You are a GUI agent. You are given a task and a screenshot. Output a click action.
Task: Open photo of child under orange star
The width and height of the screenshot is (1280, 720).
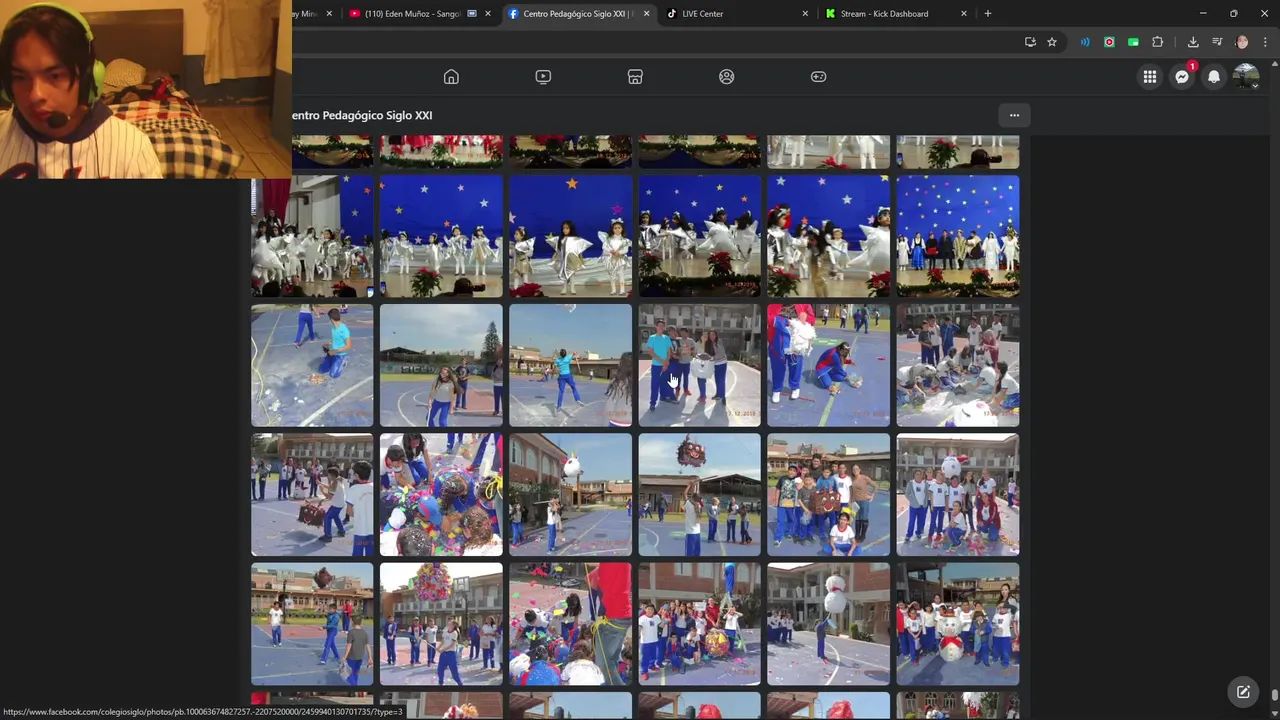(570, 236)
